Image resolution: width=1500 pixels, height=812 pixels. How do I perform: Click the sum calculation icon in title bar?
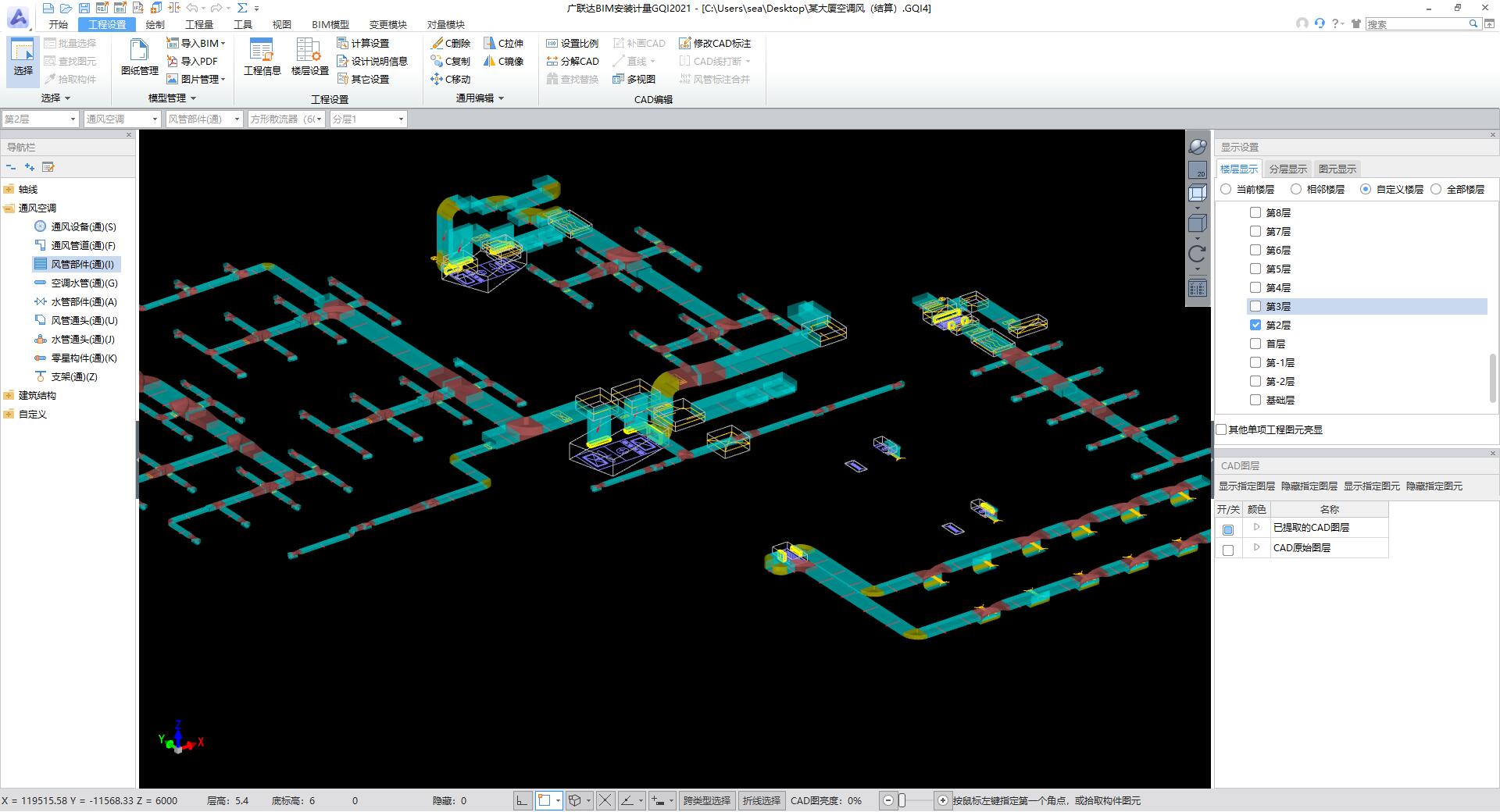(x=242, y=8)
